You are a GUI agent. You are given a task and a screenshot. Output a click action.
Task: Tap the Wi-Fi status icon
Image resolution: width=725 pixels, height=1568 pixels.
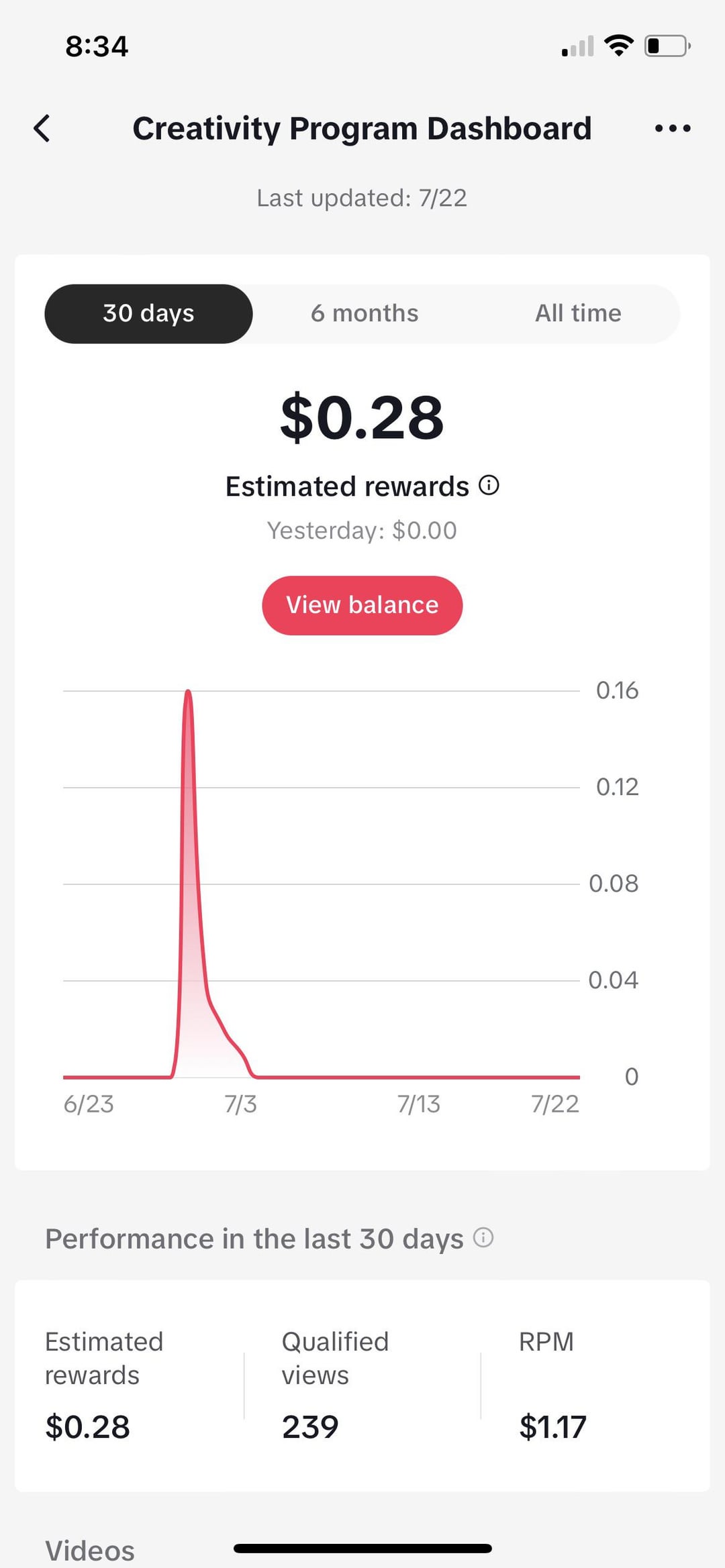619,46
